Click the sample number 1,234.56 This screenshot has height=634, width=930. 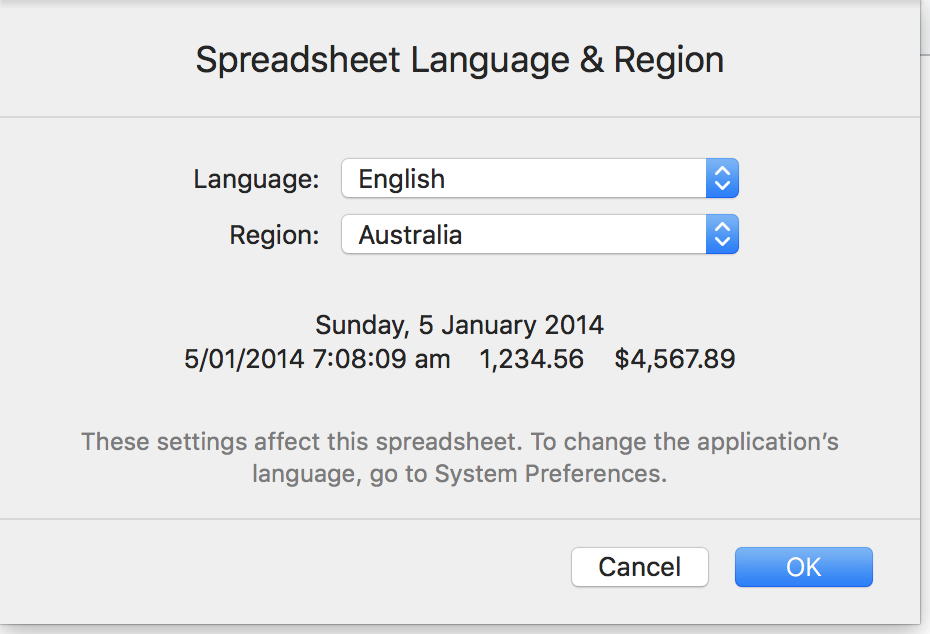531,359
